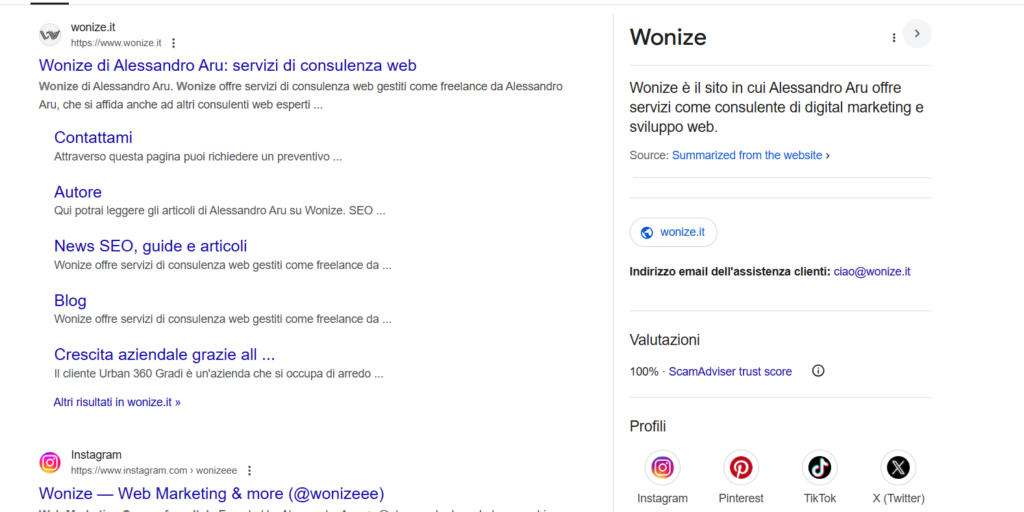Click the Pinterest label under profiles
This screenshot has width=1024, height=512.
click(741, 498)
